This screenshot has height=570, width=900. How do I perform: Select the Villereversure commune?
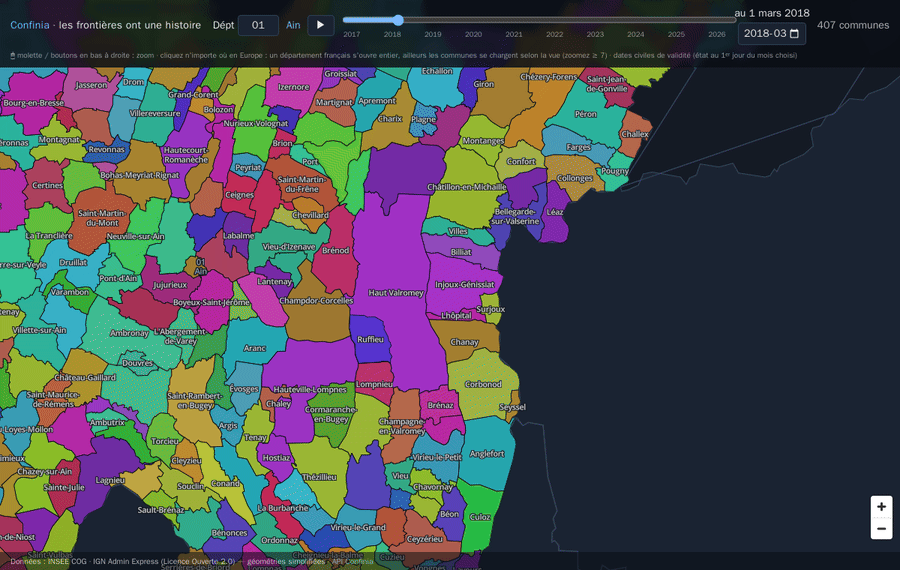154,114
